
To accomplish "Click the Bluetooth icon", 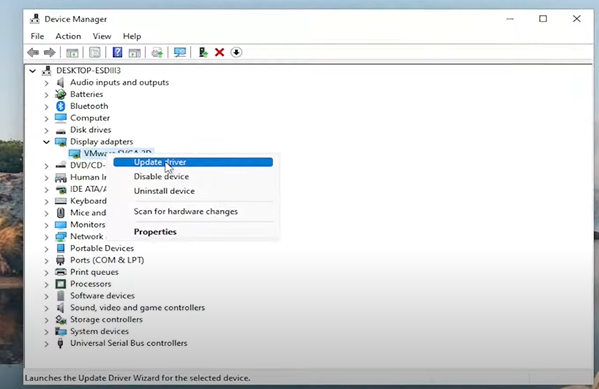I will (x=60, y=106).
